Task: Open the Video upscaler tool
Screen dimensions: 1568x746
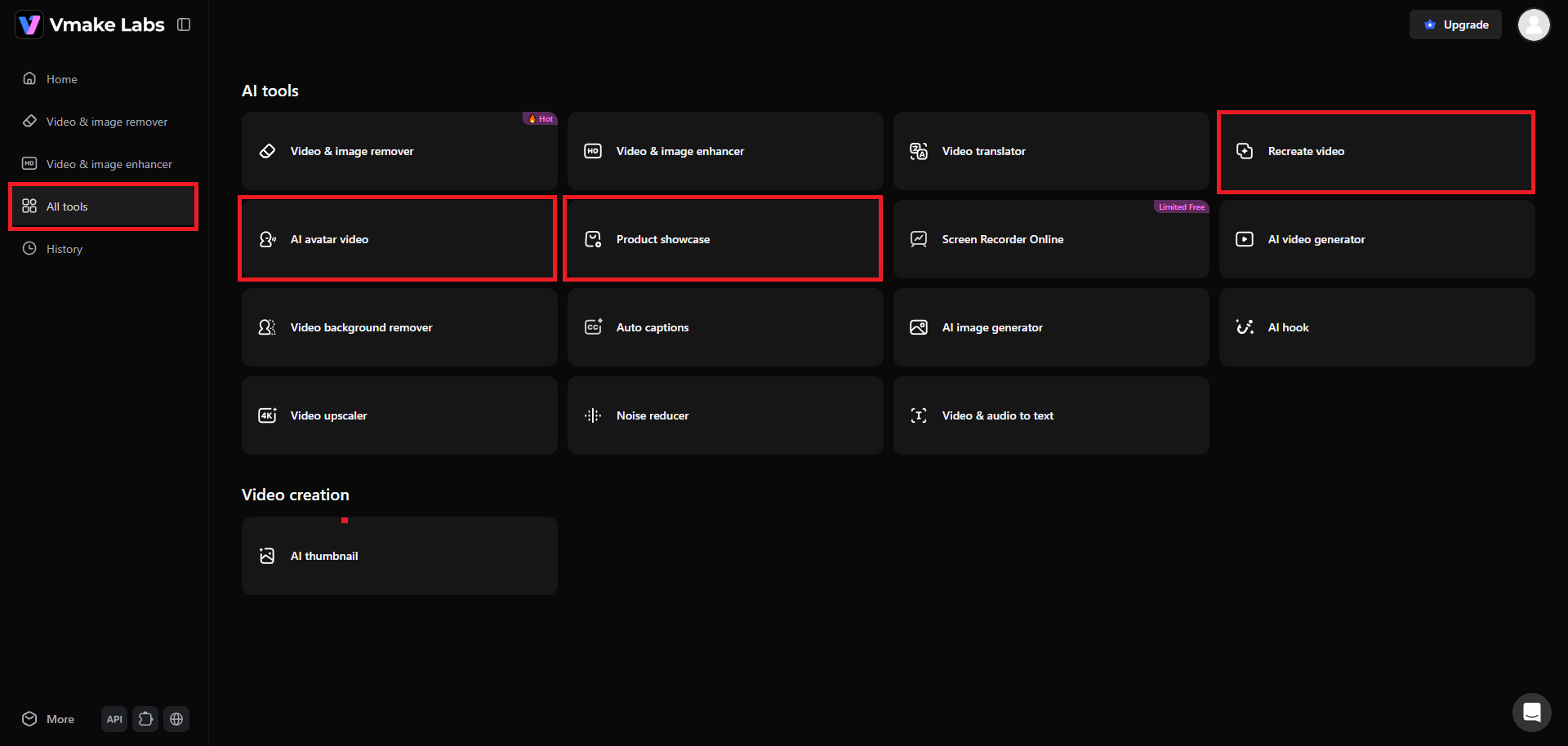Action: tap(399, 415)
